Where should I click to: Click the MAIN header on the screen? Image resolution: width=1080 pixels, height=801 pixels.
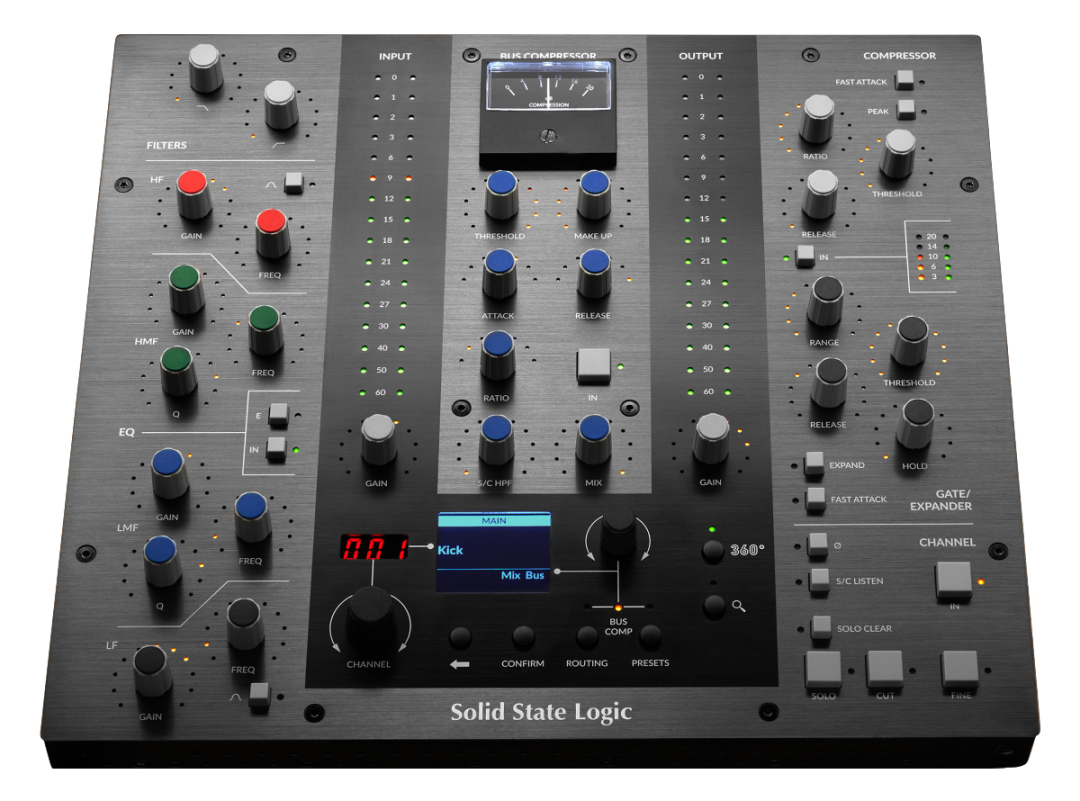tap(494, 520)
